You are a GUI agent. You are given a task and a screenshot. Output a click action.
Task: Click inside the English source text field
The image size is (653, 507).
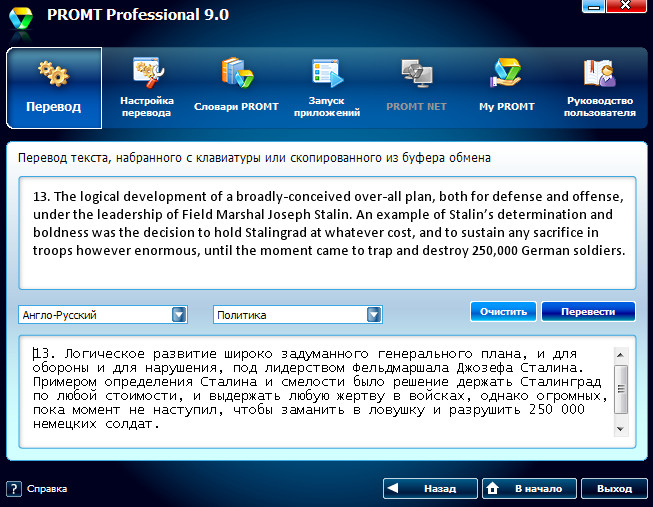coord(327,233)
